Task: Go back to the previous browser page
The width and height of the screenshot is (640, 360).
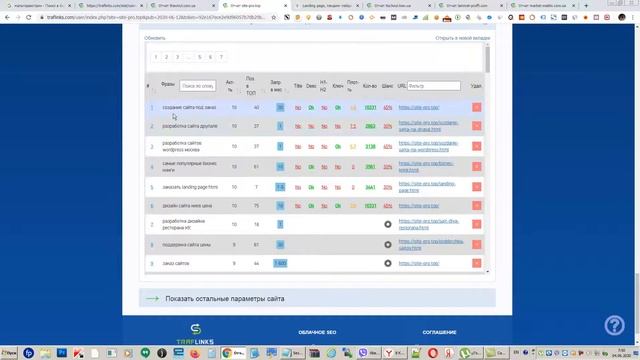Action: 7,18
